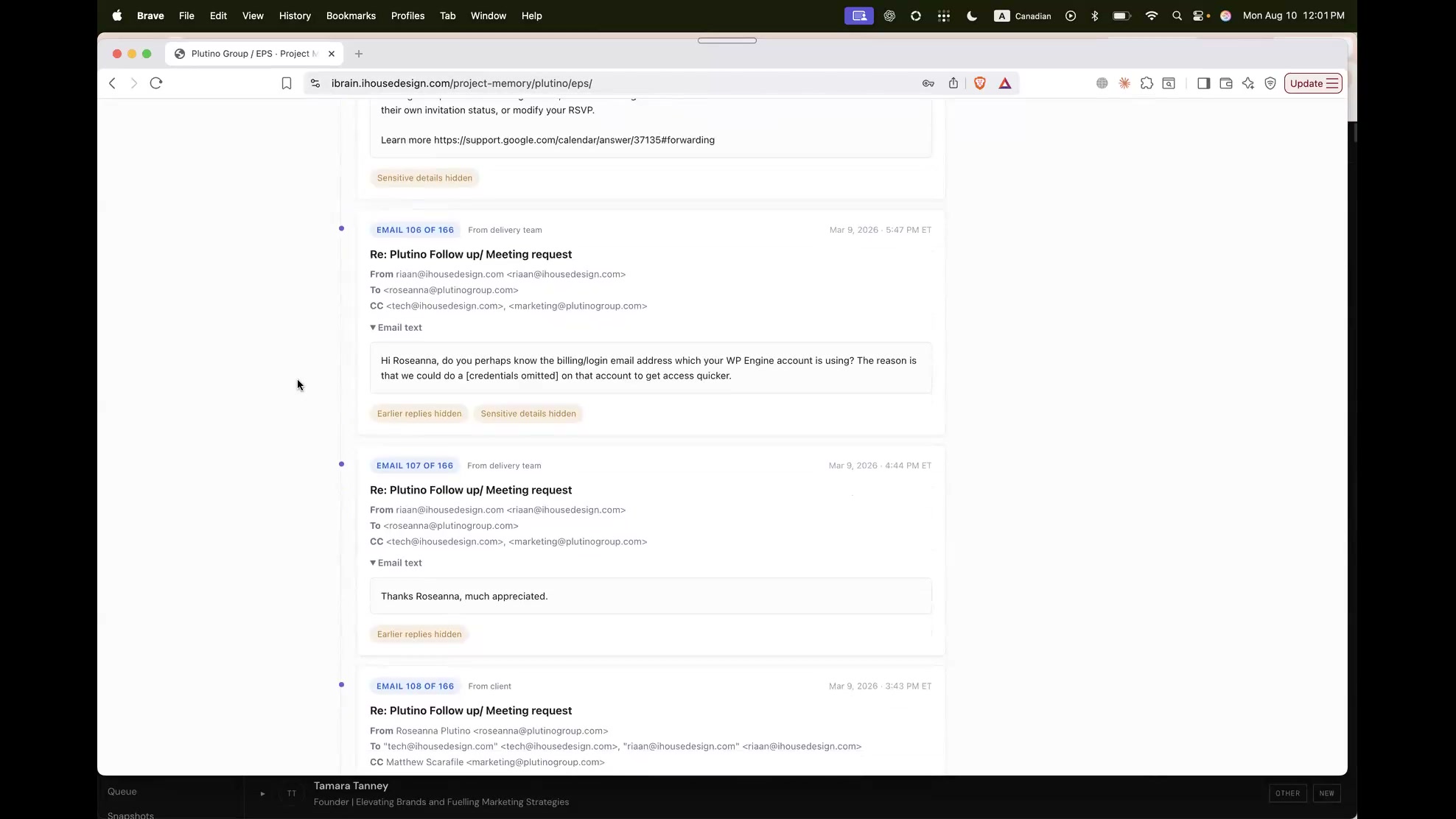
Task: Open a new tab with the plus icon
Action: pos(359,54)
